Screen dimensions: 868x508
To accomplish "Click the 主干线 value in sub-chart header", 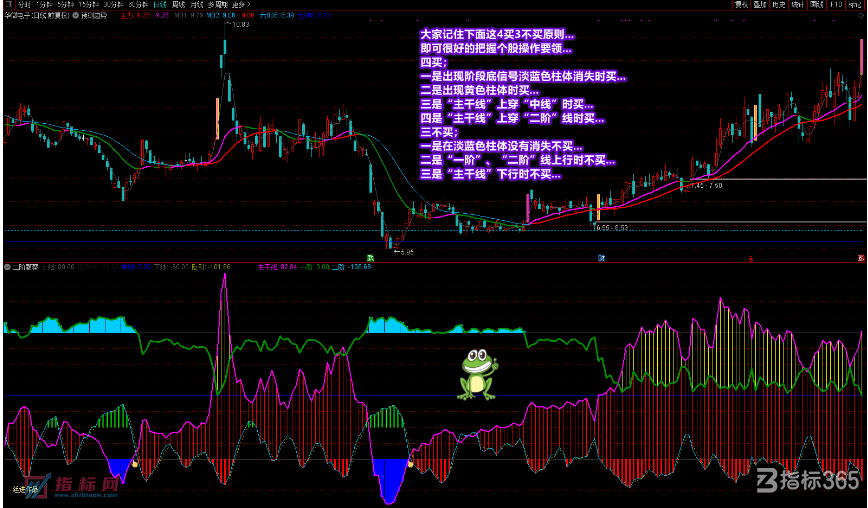I will coord(277,267).
